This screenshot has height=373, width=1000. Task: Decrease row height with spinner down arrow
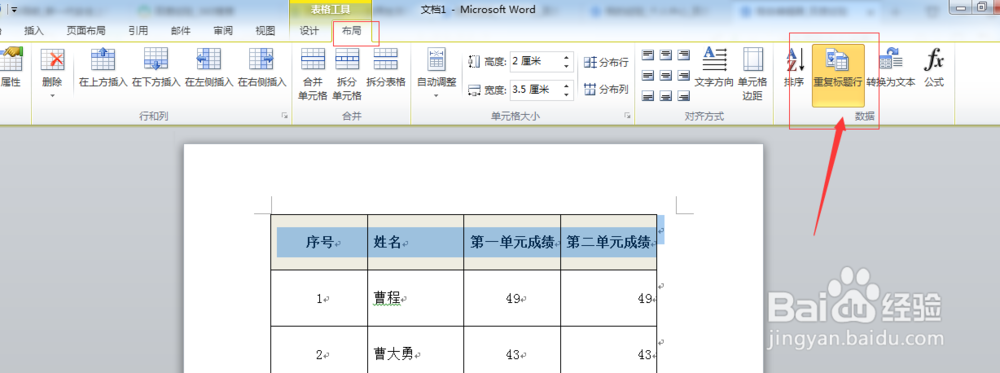566,66
